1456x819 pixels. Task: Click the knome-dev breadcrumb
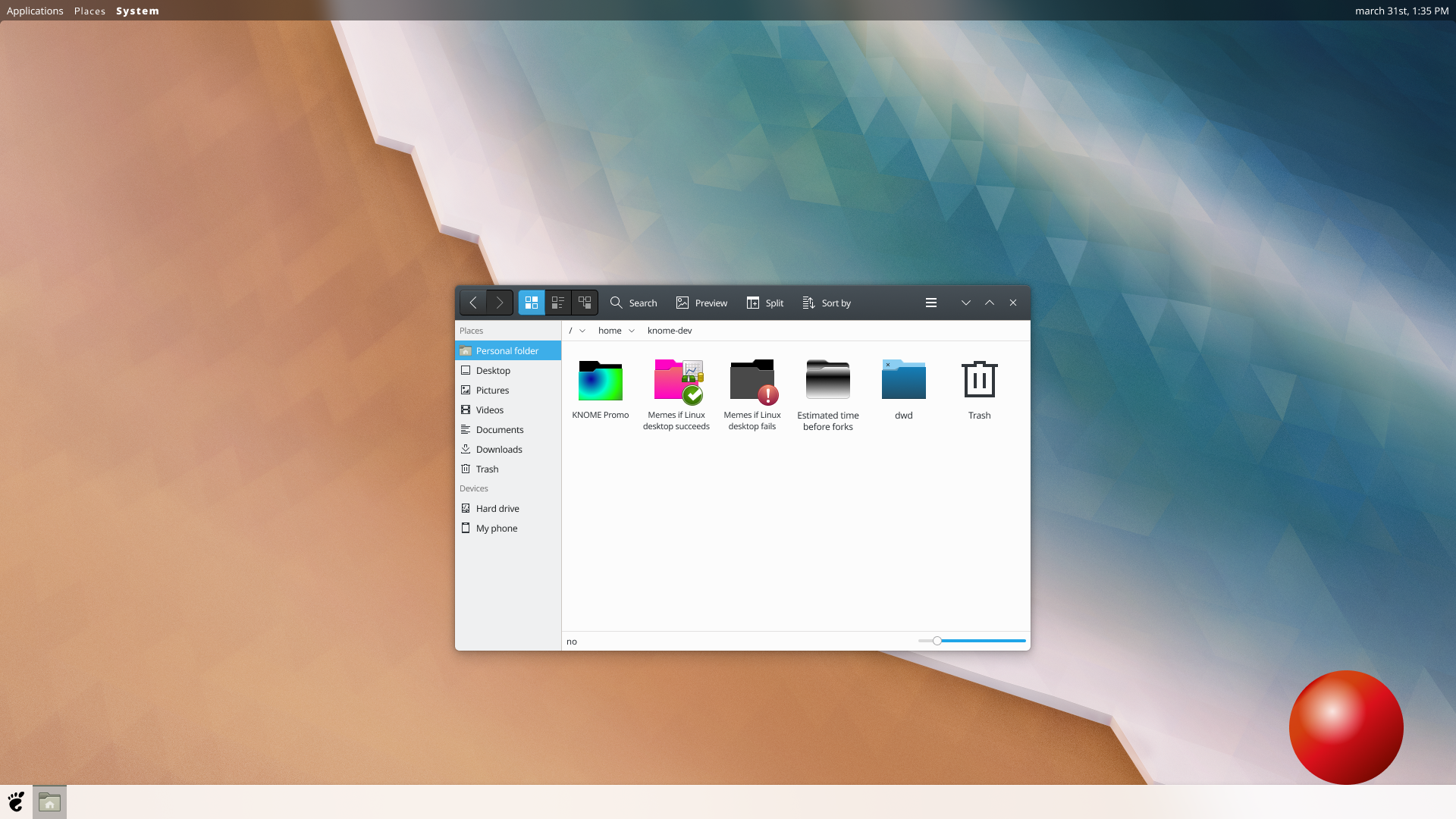pos(670,331)
